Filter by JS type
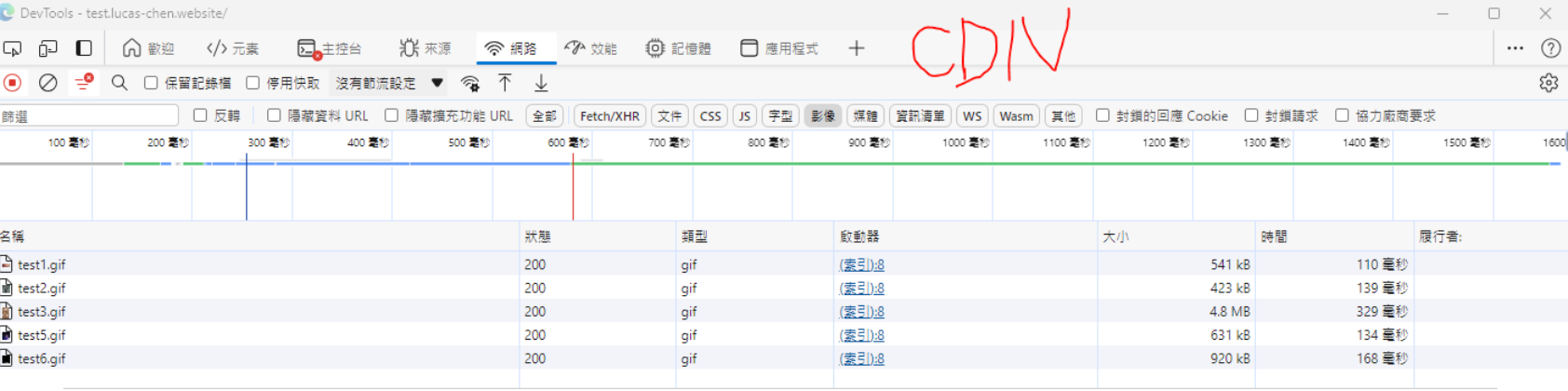1568x391 pixels. pyautogui.click(x=744, y=116)
